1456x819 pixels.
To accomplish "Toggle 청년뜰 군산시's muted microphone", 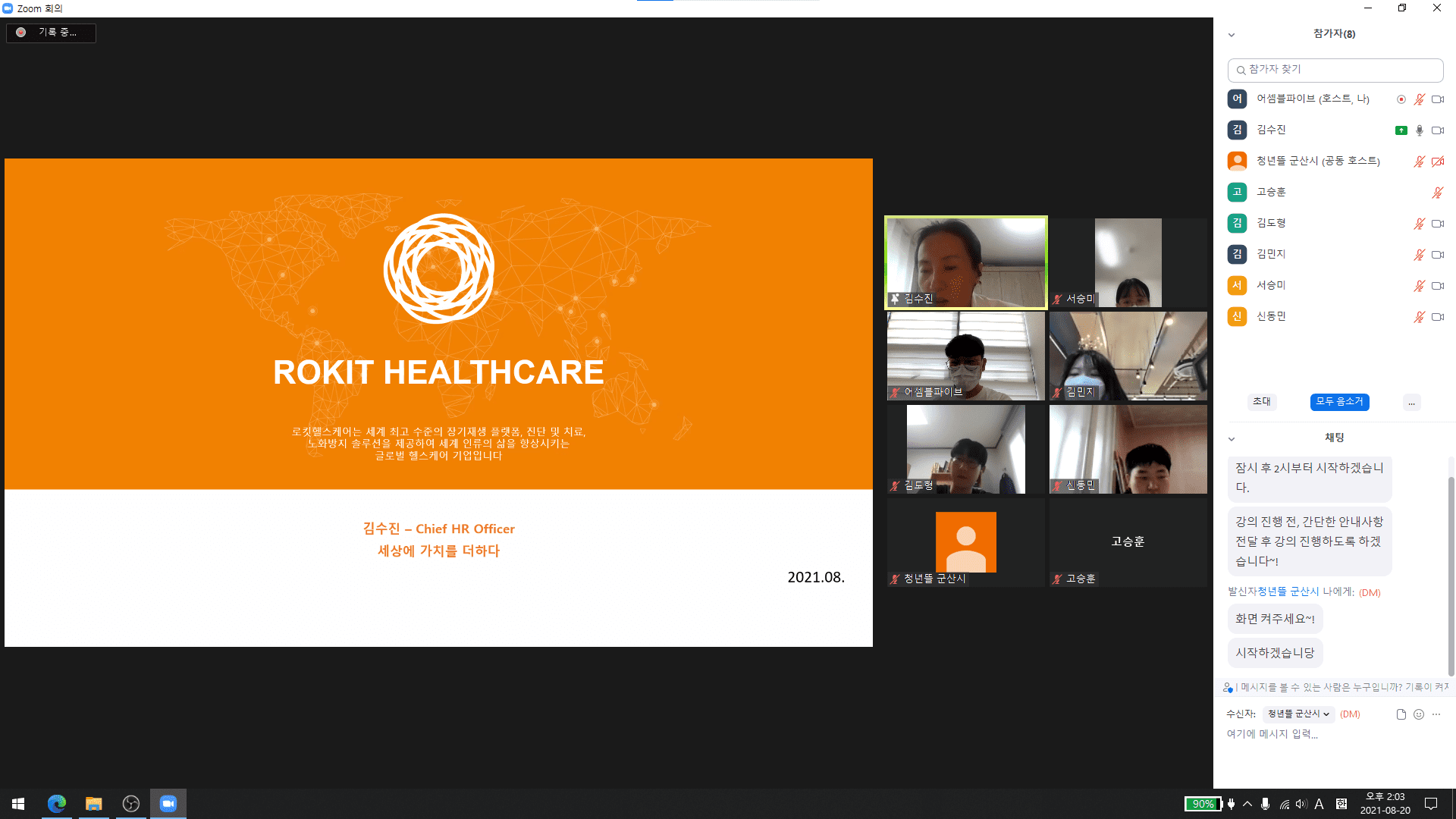I will click(1420, 162).
